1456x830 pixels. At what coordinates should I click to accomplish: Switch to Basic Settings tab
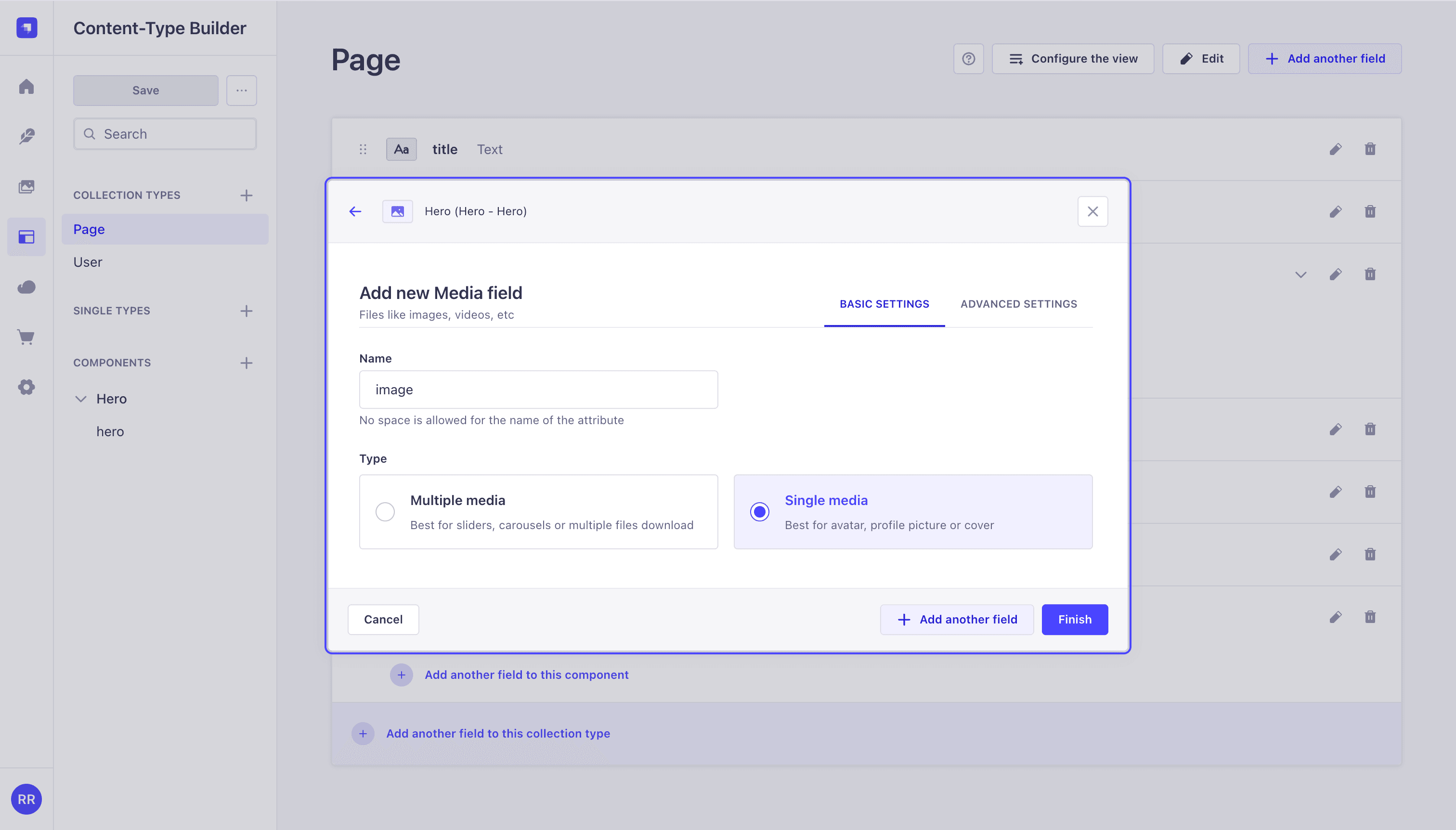tap(884, 304)
